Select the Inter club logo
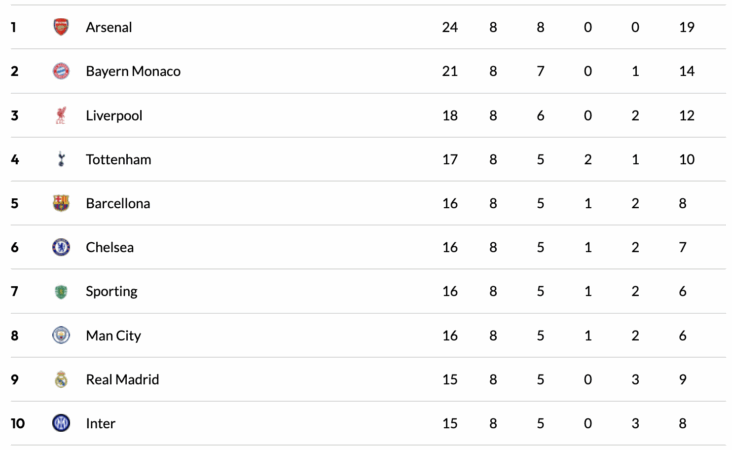732x450 pixels. coord(61,423)
